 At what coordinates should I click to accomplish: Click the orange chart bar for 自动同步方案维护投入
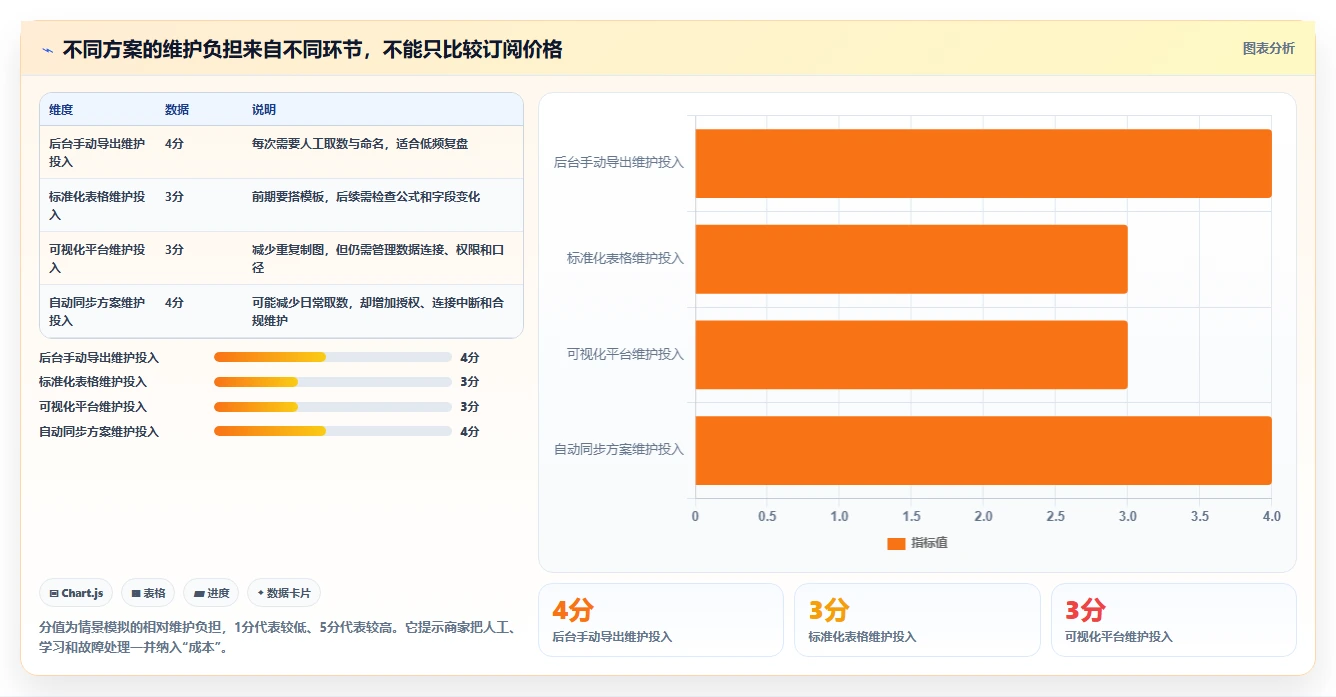(x=983, y=450)
